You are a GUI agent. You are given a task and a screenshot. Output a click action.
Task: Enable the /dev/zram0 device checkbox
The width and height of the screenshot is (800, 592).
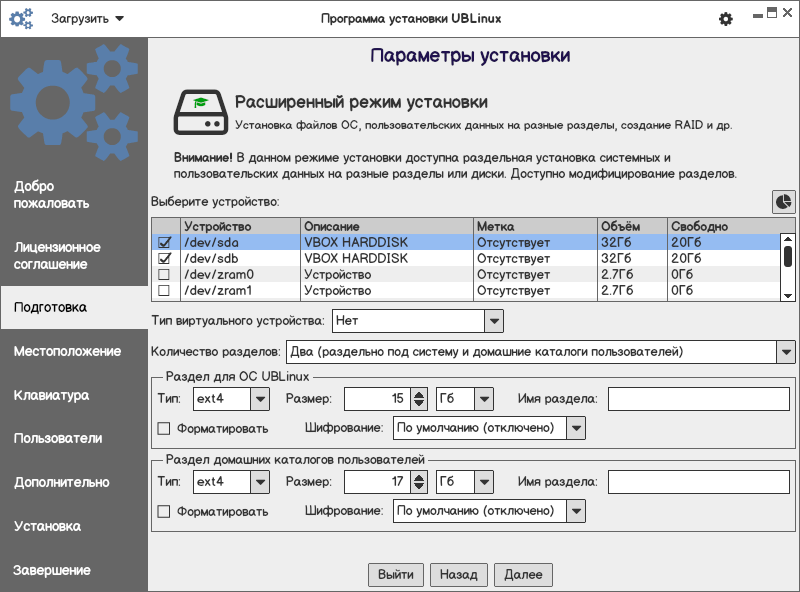coord(164,274)
